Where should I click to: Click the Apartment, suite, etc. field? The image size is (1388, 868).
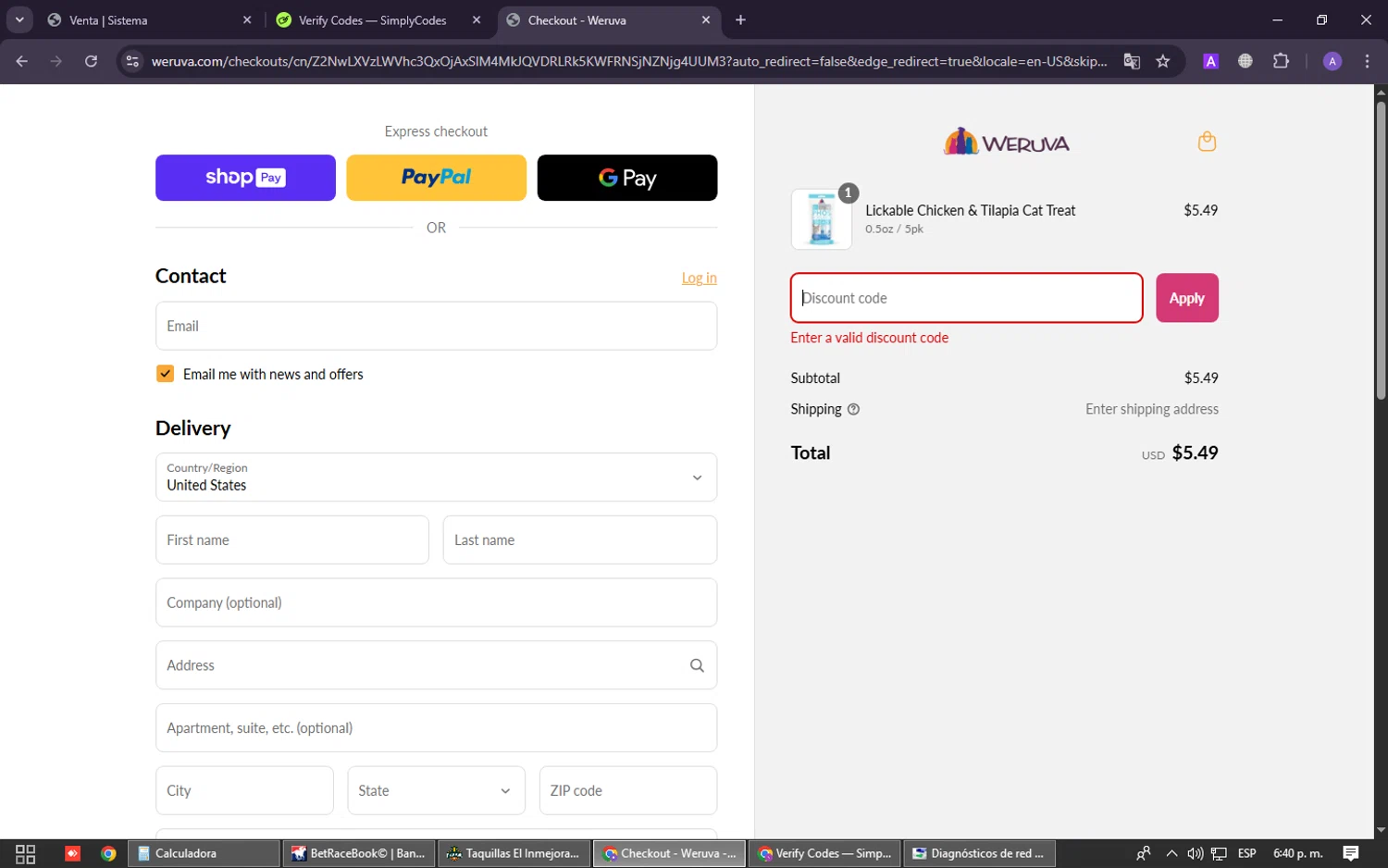[436, 728]
